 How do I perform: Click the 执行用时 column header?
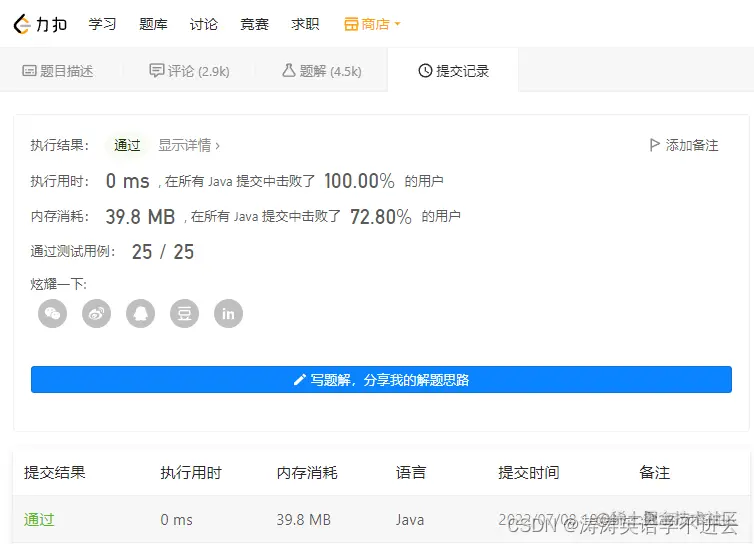(x=191, y=472)
